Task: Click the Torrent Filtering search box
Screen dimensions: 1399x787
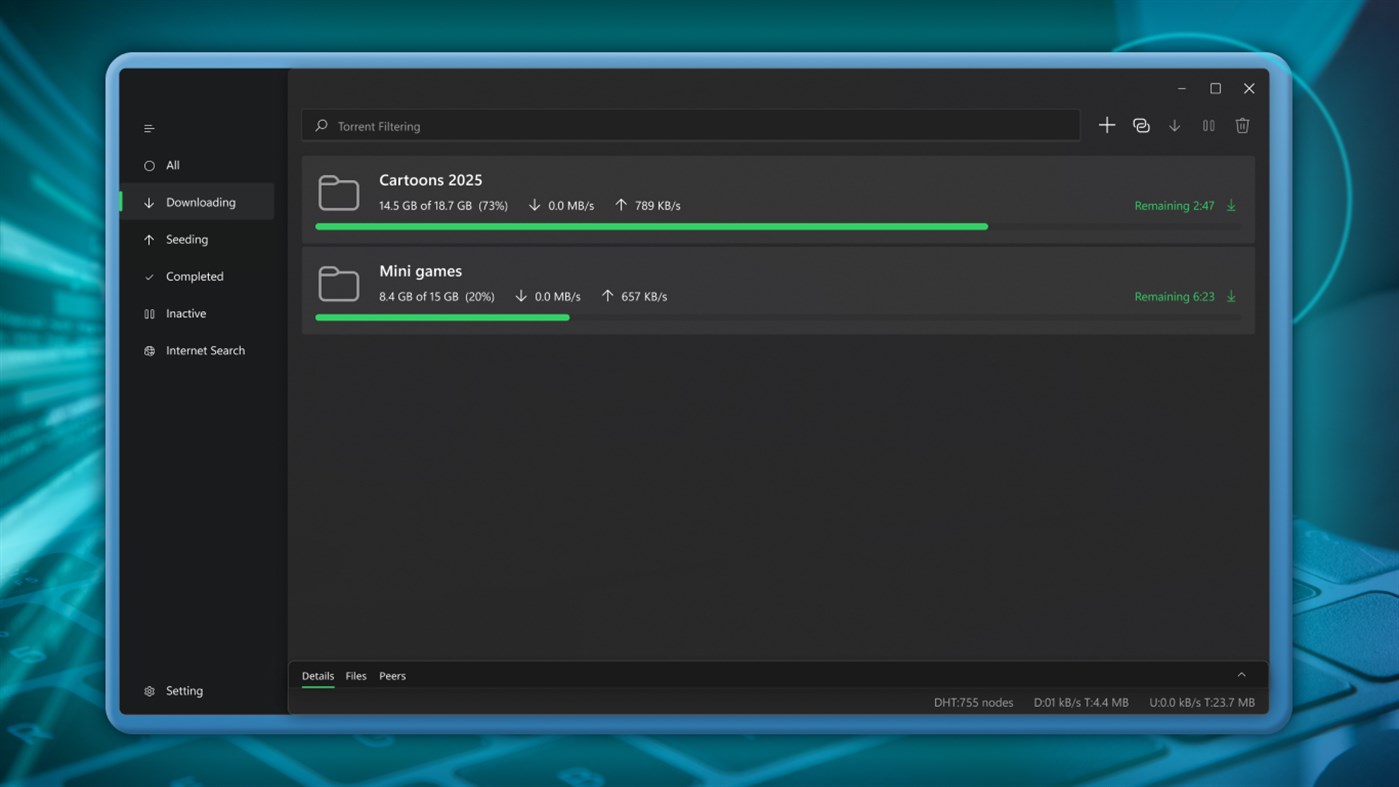Action: click(x=690, y=126)
